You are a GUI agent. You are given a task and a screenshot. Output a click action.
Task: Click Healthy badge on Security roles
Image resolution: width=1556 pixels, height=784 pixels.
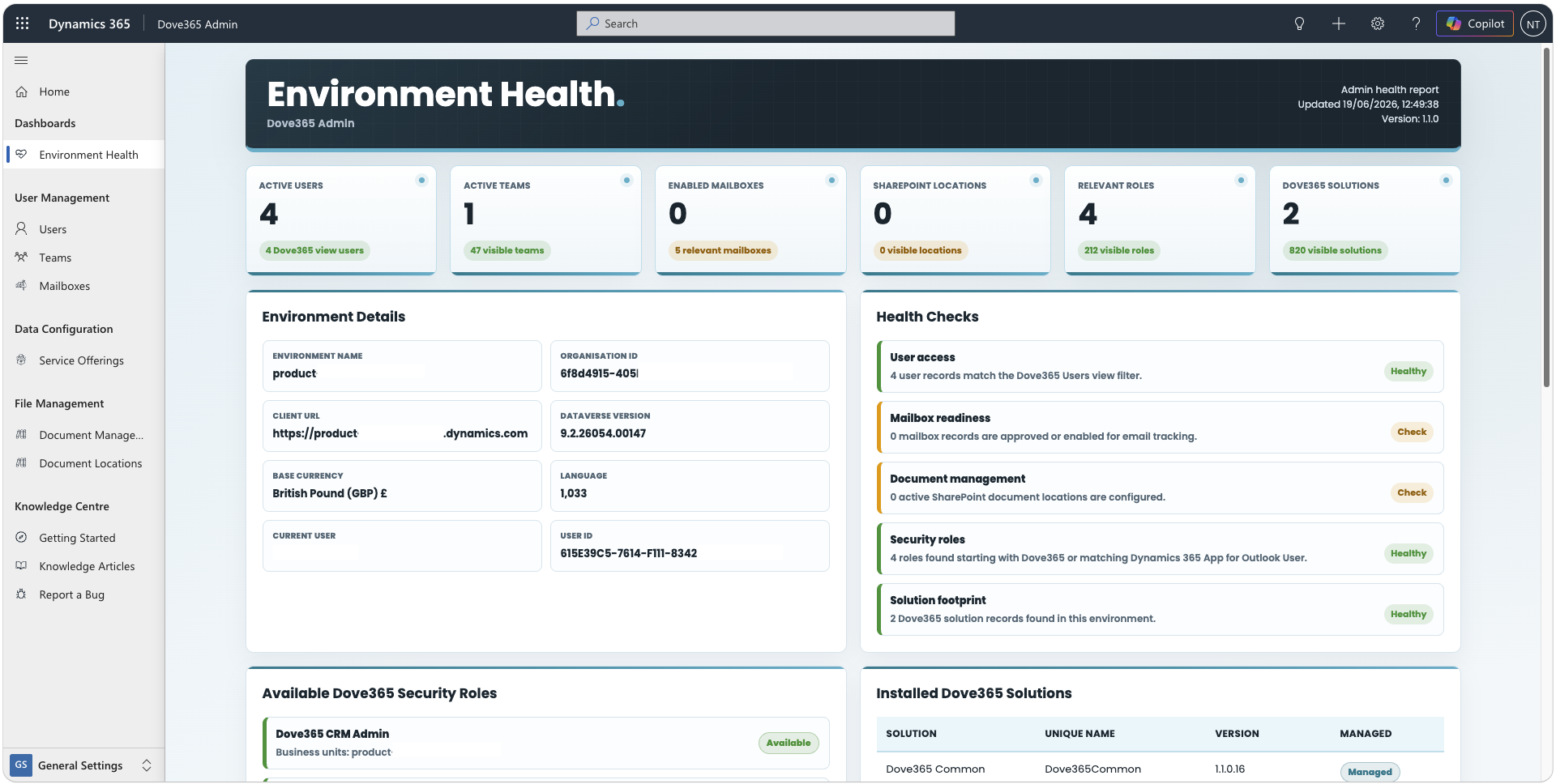coord(1409,553)
